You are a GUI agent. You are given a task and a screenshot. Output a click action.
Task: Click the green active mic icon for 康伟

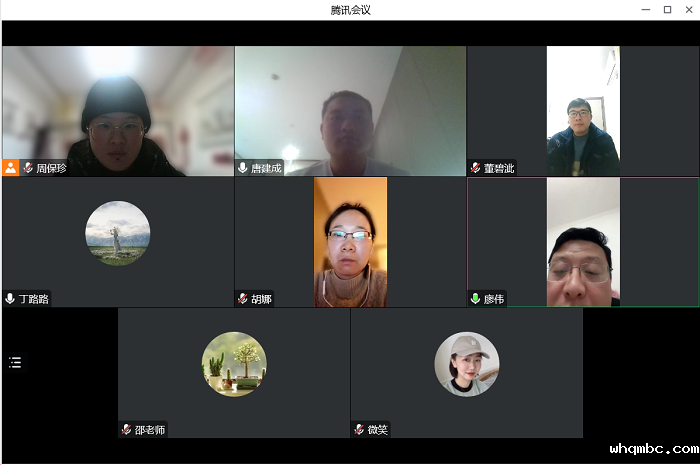point(476,298)
